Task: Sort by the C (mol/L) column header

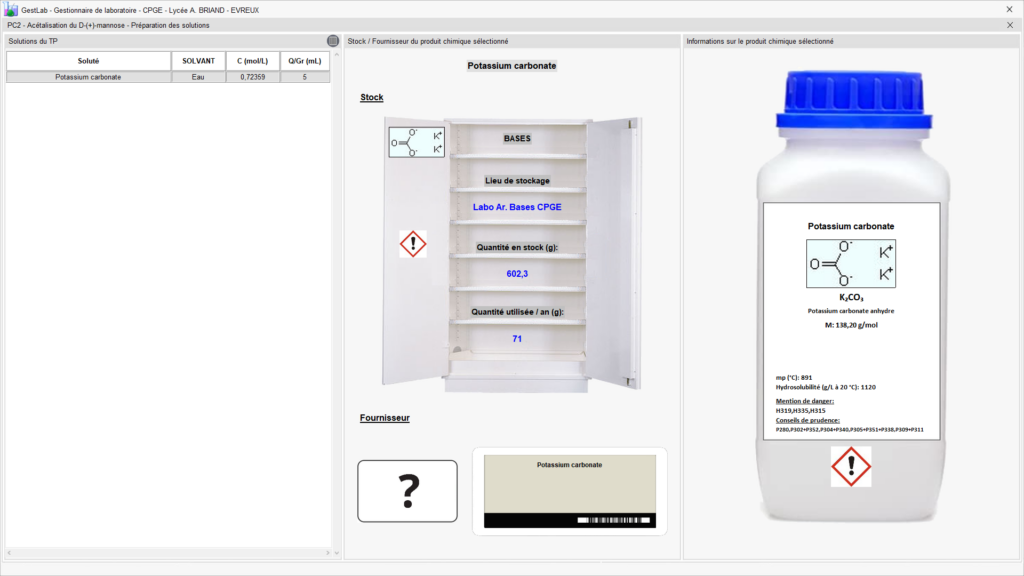Action: (252, 61)
